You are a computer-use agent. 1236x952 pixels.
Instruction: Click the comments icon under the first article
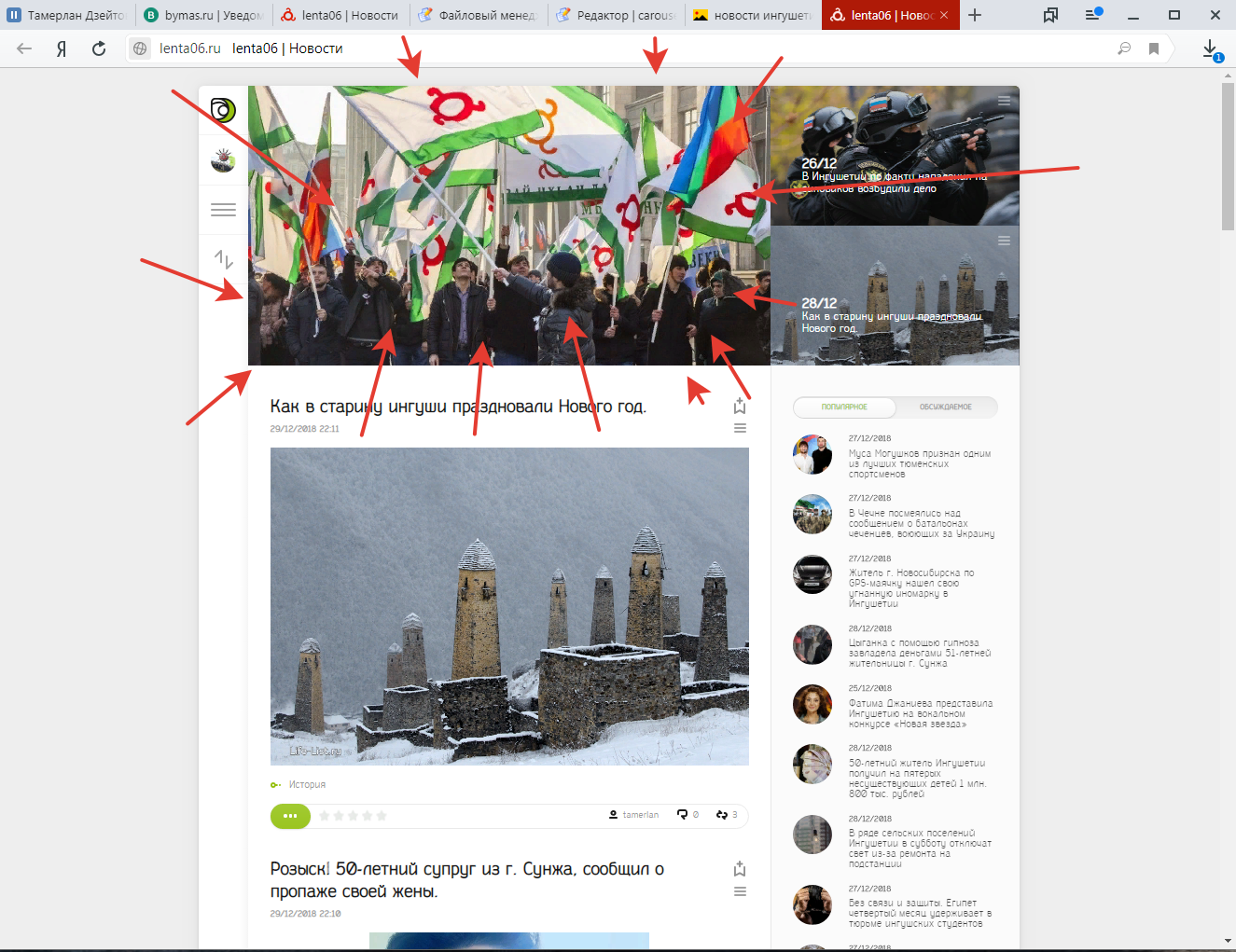click(683, 815)
